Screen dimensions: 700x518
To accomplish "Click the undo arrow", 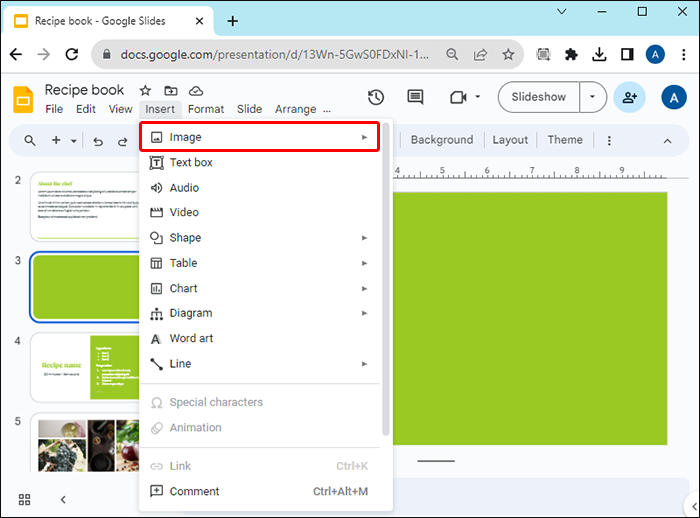I will 98,142.
